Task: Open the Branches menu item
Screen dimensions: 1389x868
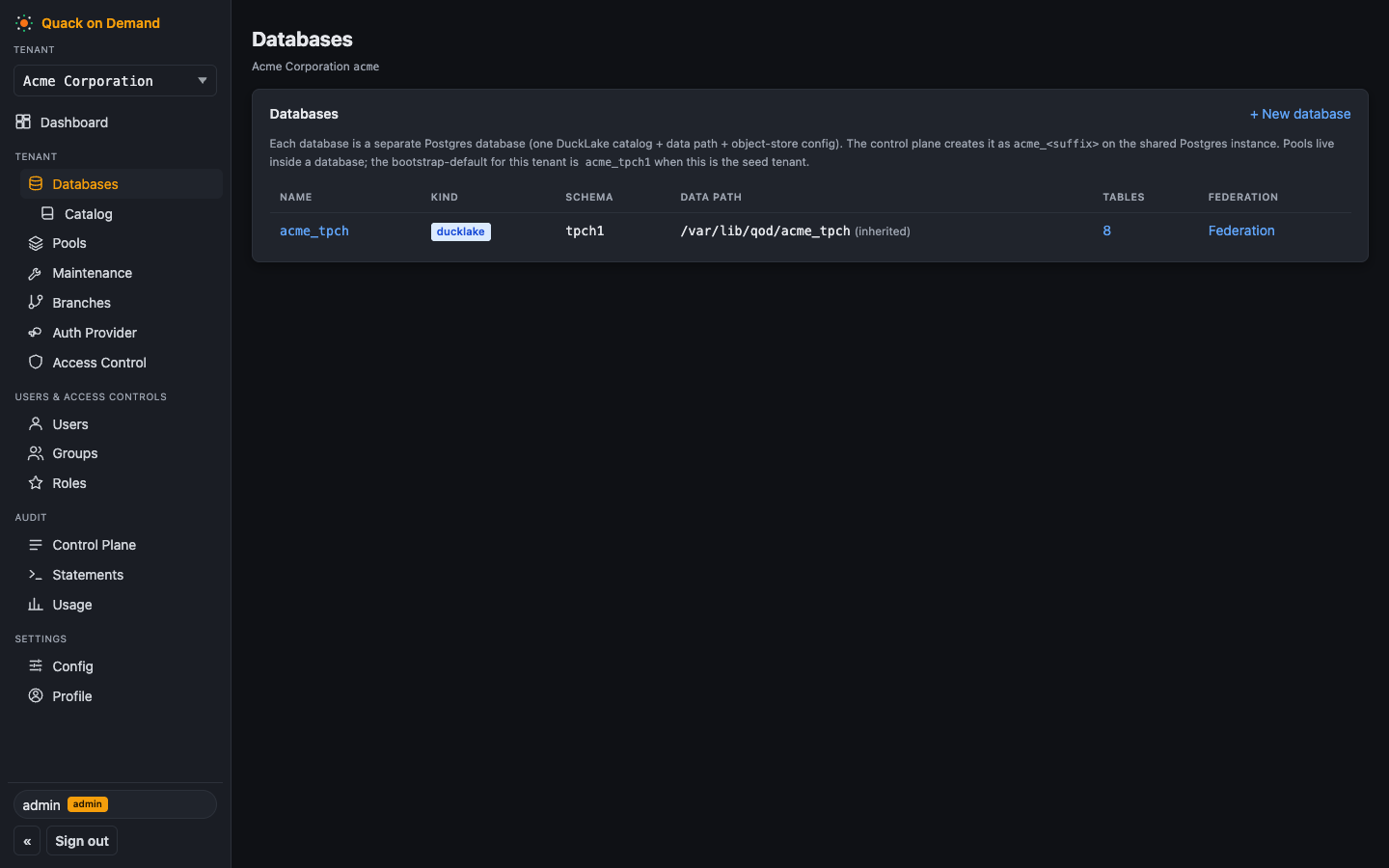Action: [x=122, y=303]
